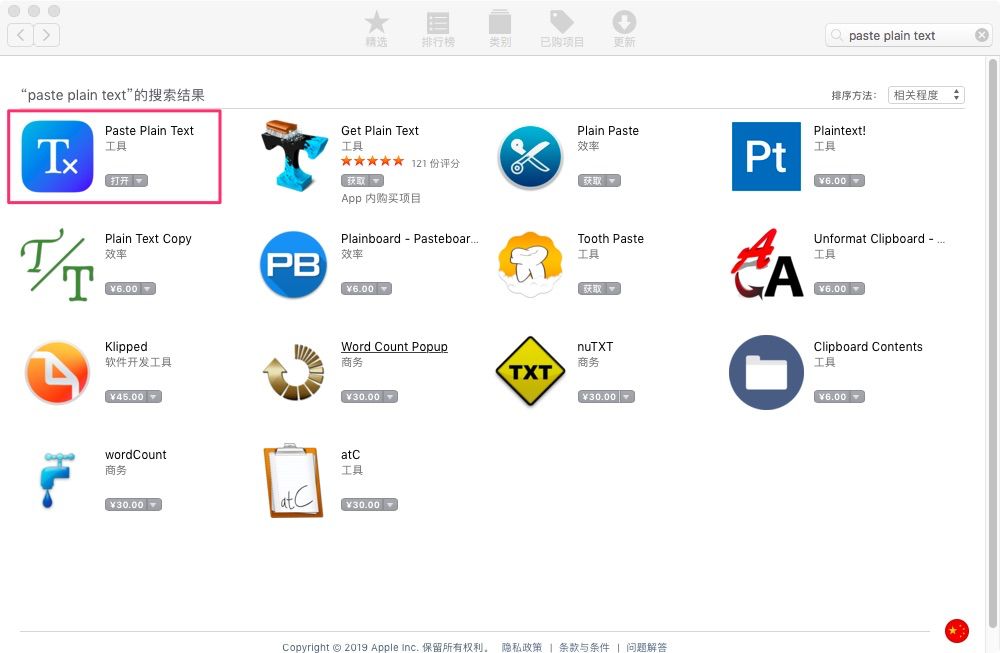The width and height of the screenshot is (1000, 653).
Task: Expand arrow beside Plain Text Copy price
Action: point(148,289)
